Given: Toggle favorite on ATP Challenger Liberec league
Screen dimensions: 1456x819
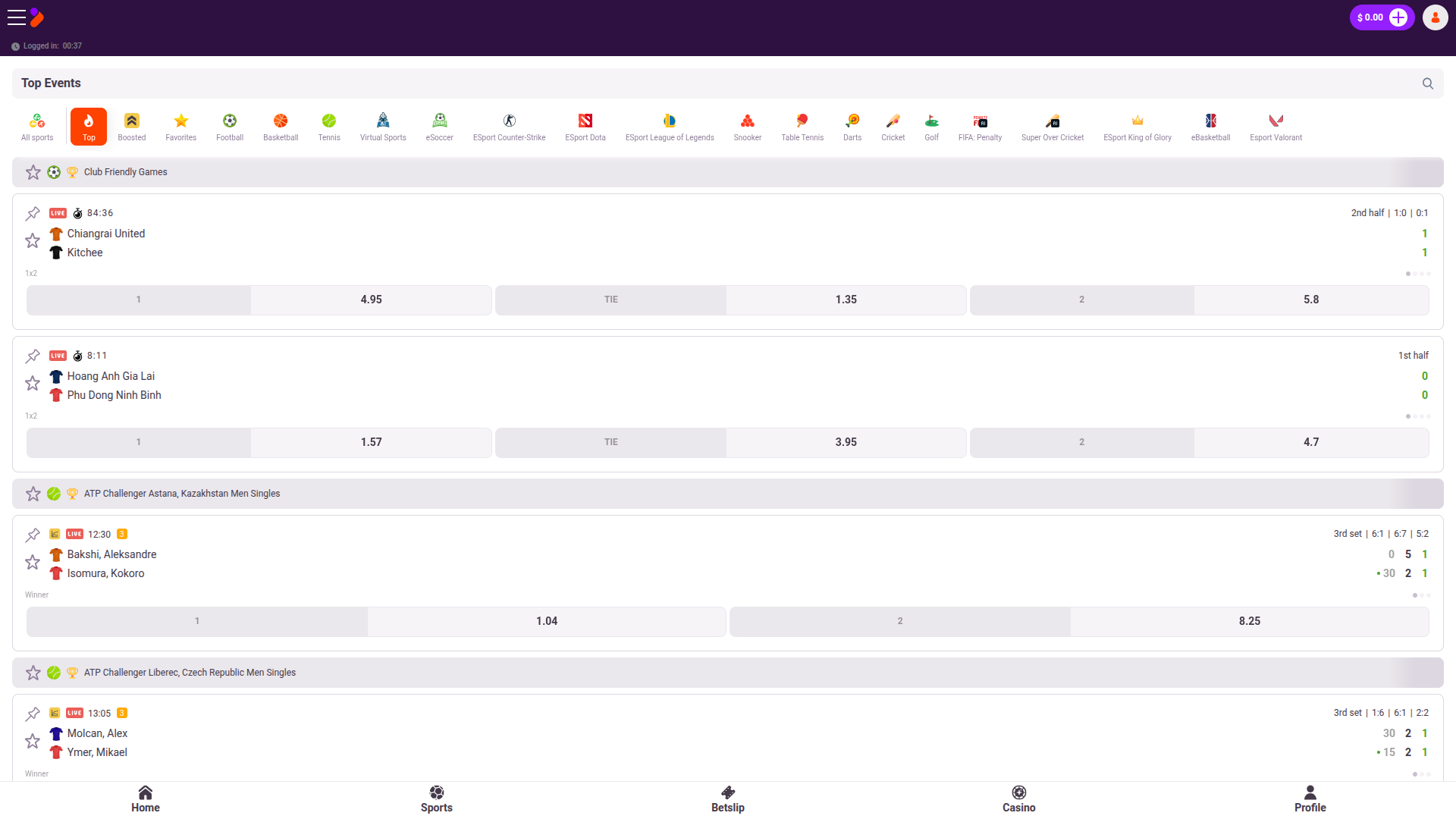Looking at the screenshot, I should [33, 673].
